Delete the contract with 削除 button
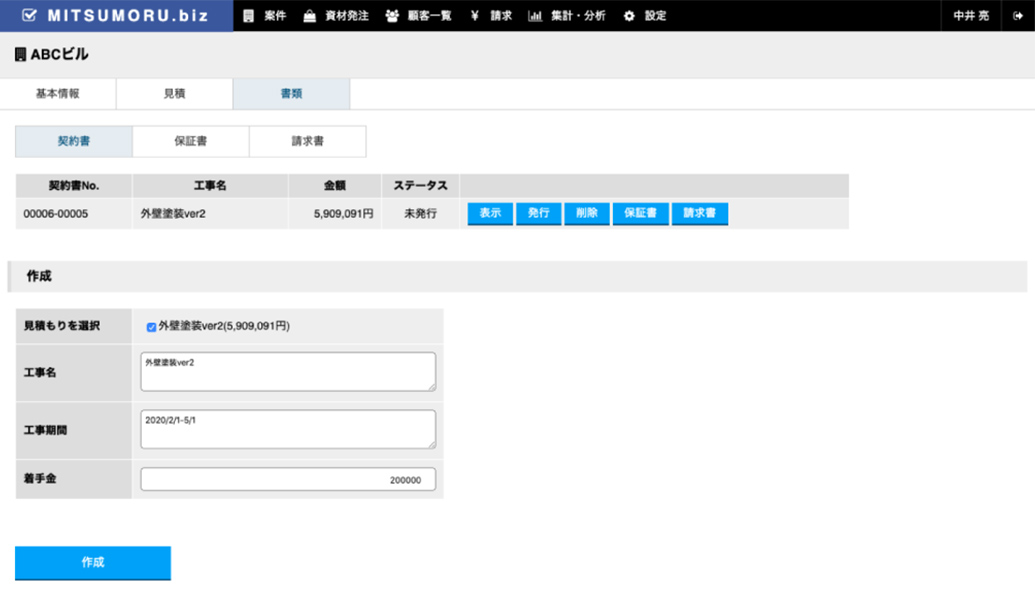The width and height of the screenshot is (1035, 595). (586, 214)
